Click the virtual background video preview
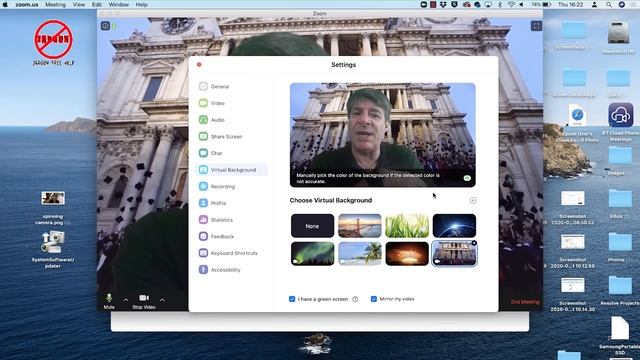This screenshot has width=640, height=360. click(382, 135)
